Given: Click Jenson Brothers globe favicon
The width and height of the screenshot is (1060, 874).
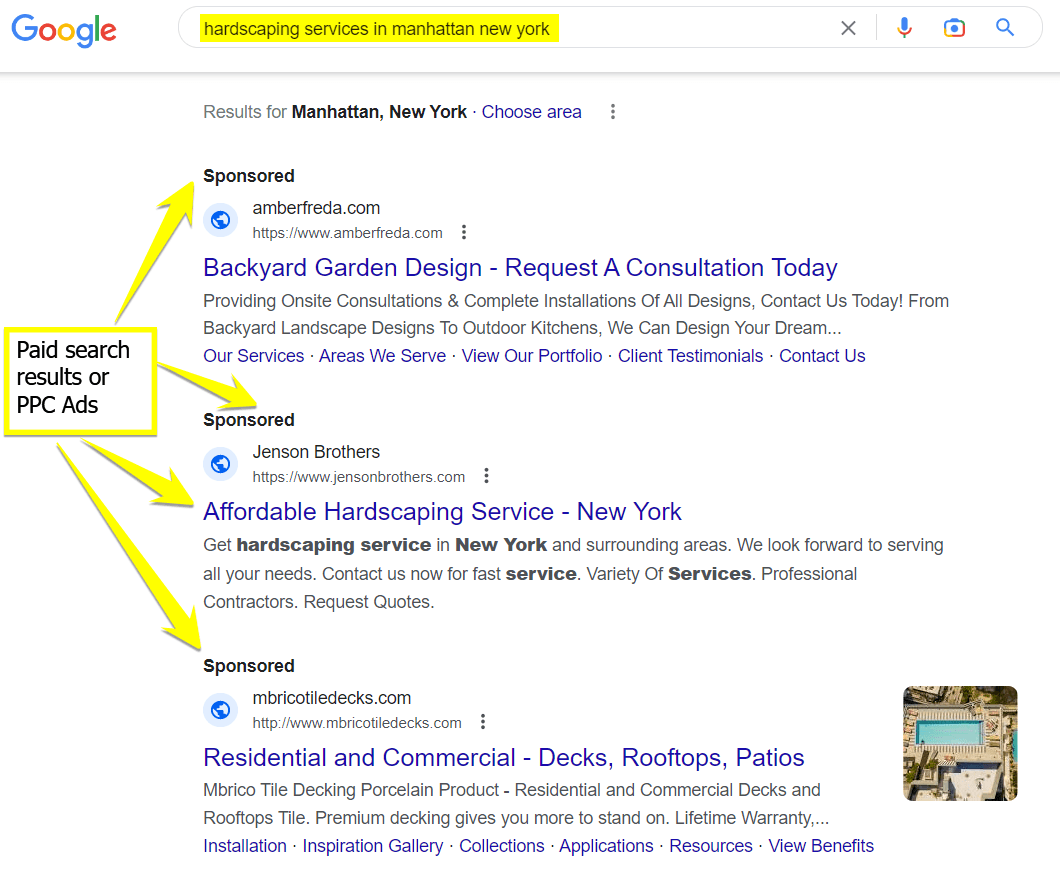Looking at the screenshot, I should pos(220,464).
